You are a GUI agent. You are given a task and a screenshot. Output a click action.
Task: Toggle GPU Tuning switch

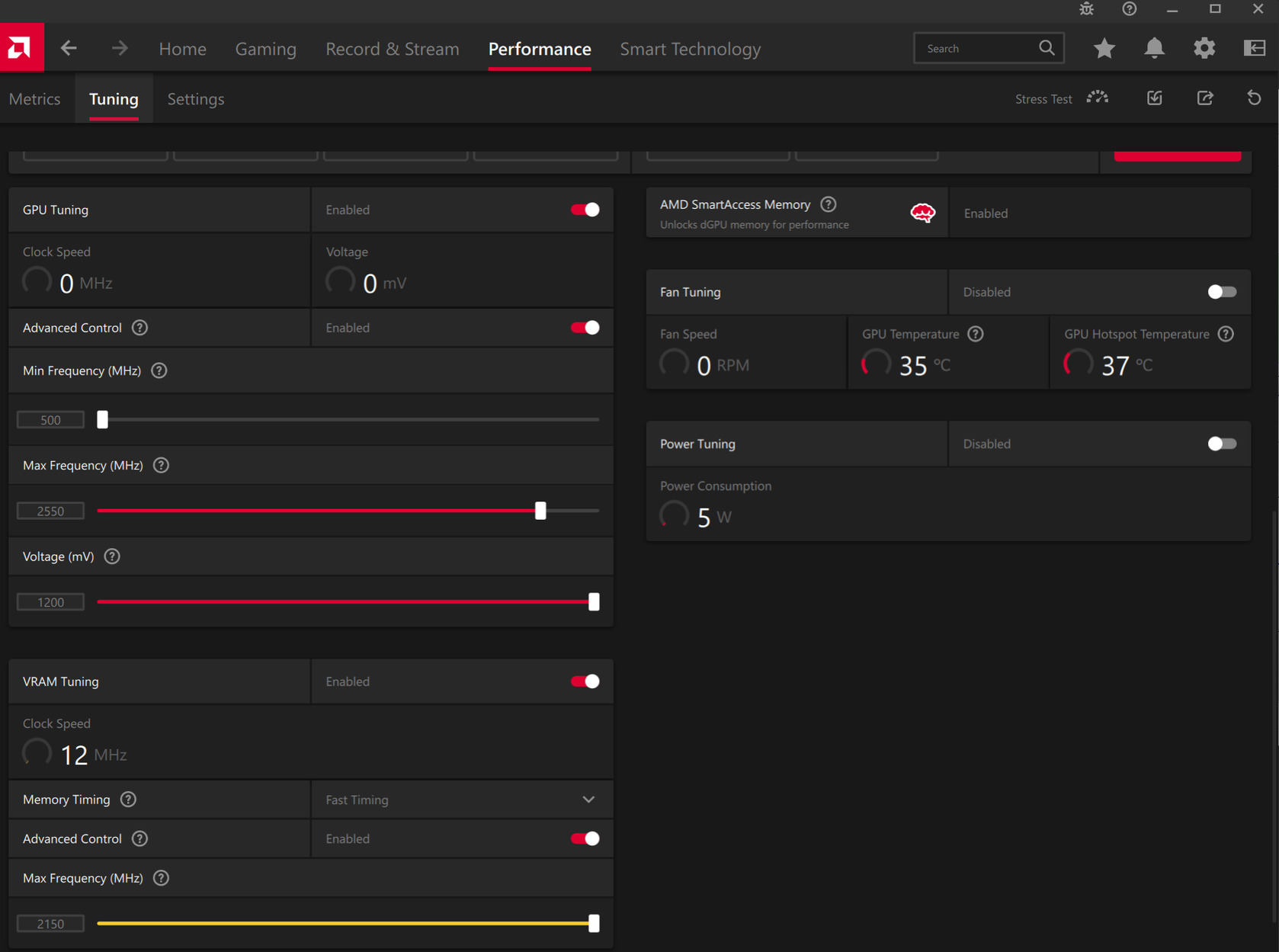click(x=585, y=210)
